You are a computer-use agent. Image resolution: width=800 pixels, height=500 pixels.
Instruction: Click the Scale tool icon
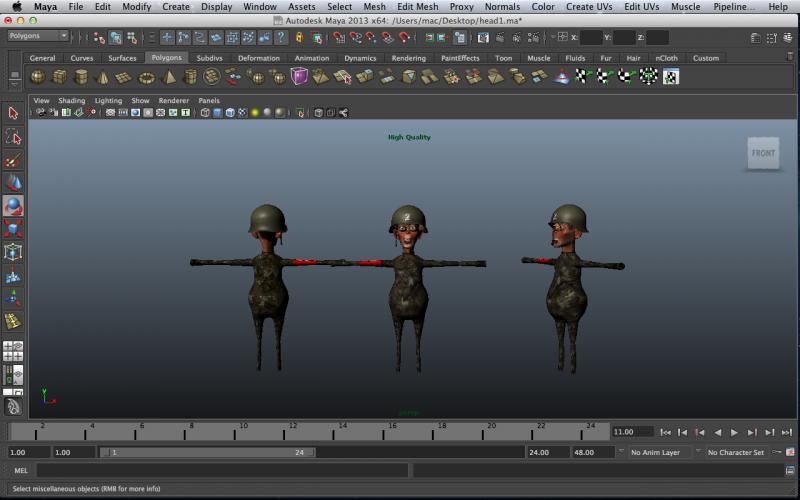[x=13, y=229]
